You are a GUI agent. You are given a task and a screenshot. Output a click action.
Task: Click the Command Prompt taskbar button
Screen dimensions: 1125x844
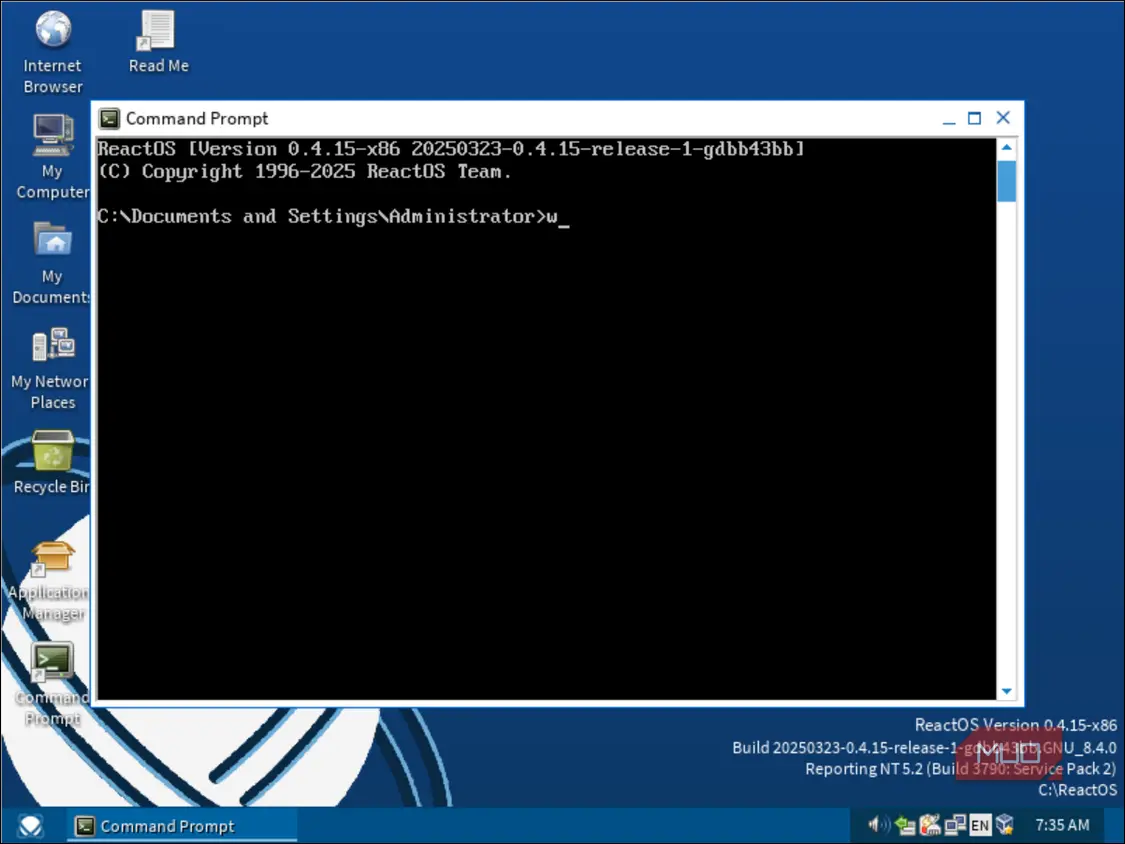[x=182, y=826]
